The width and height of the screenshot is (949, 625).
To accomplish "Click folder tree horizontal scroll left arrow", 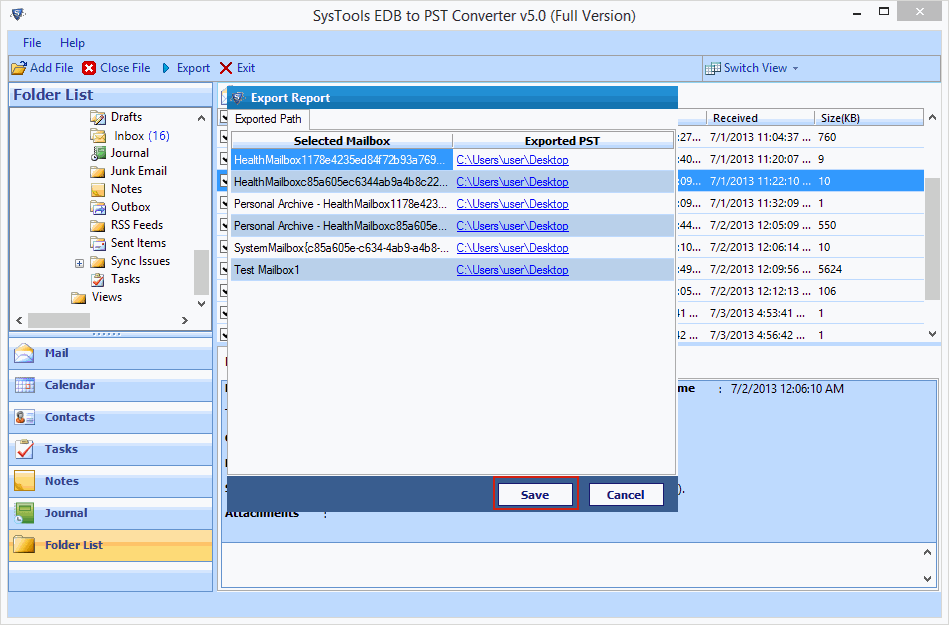I will (x=19, y=321).
